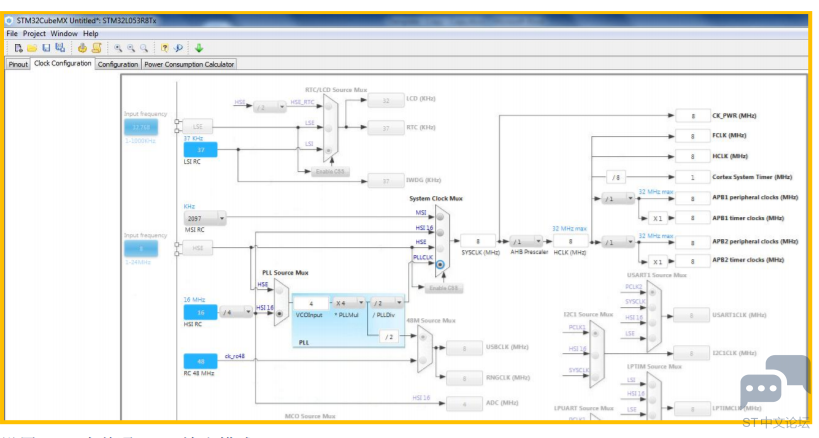Click the blue HSI RC 16 box
This screenshot has width=819, height=438.
click(x=201, y=312)
